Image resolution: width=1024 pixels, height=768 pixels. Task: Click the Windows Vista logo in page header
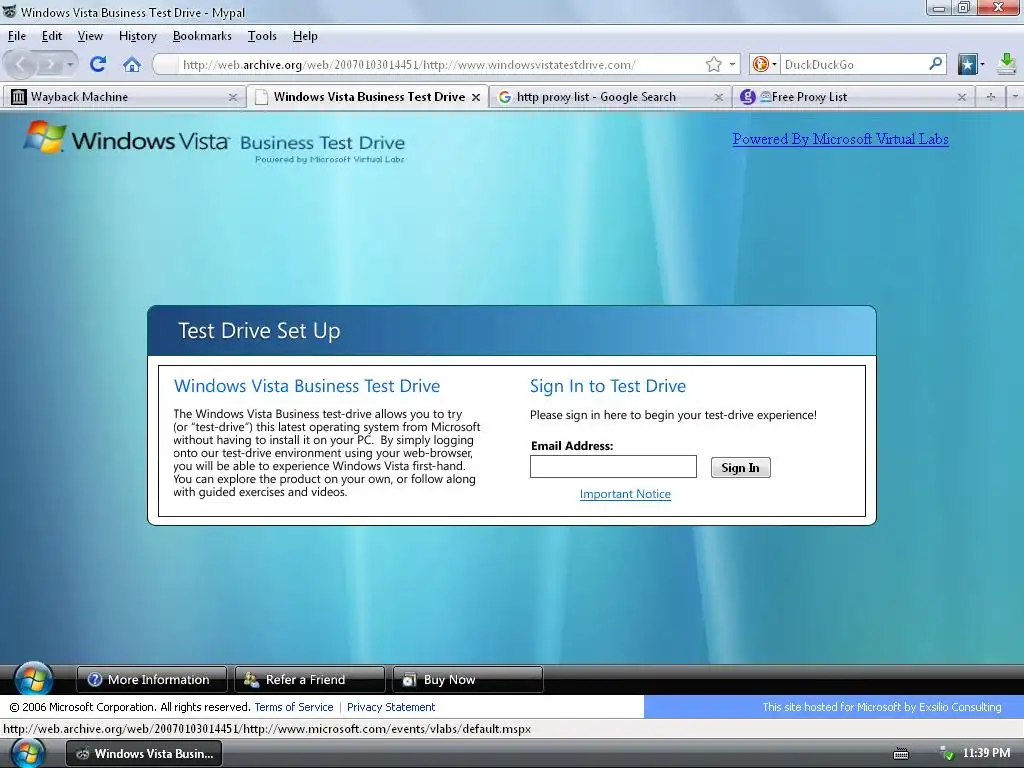126,138
